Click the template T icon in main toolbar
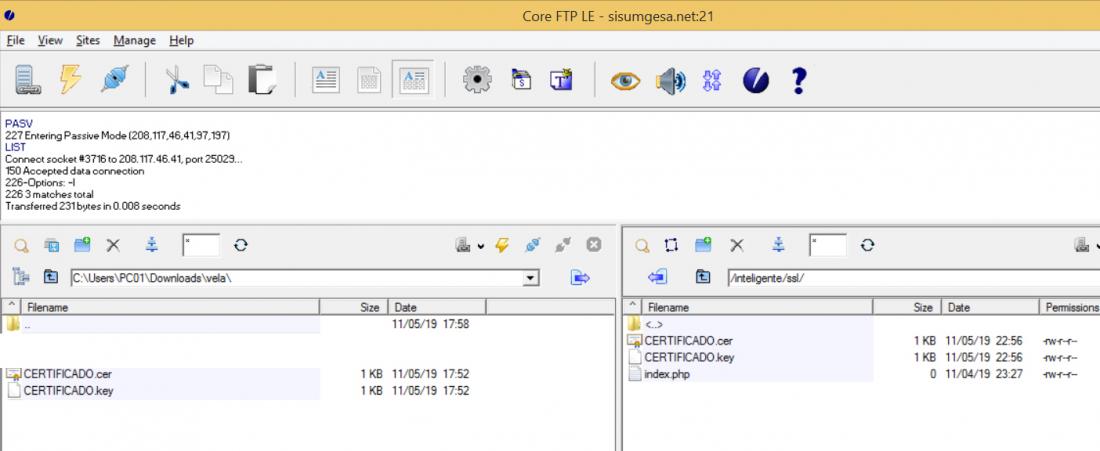The height and width of the screenshot is (451, 1100). pos(562,79)
